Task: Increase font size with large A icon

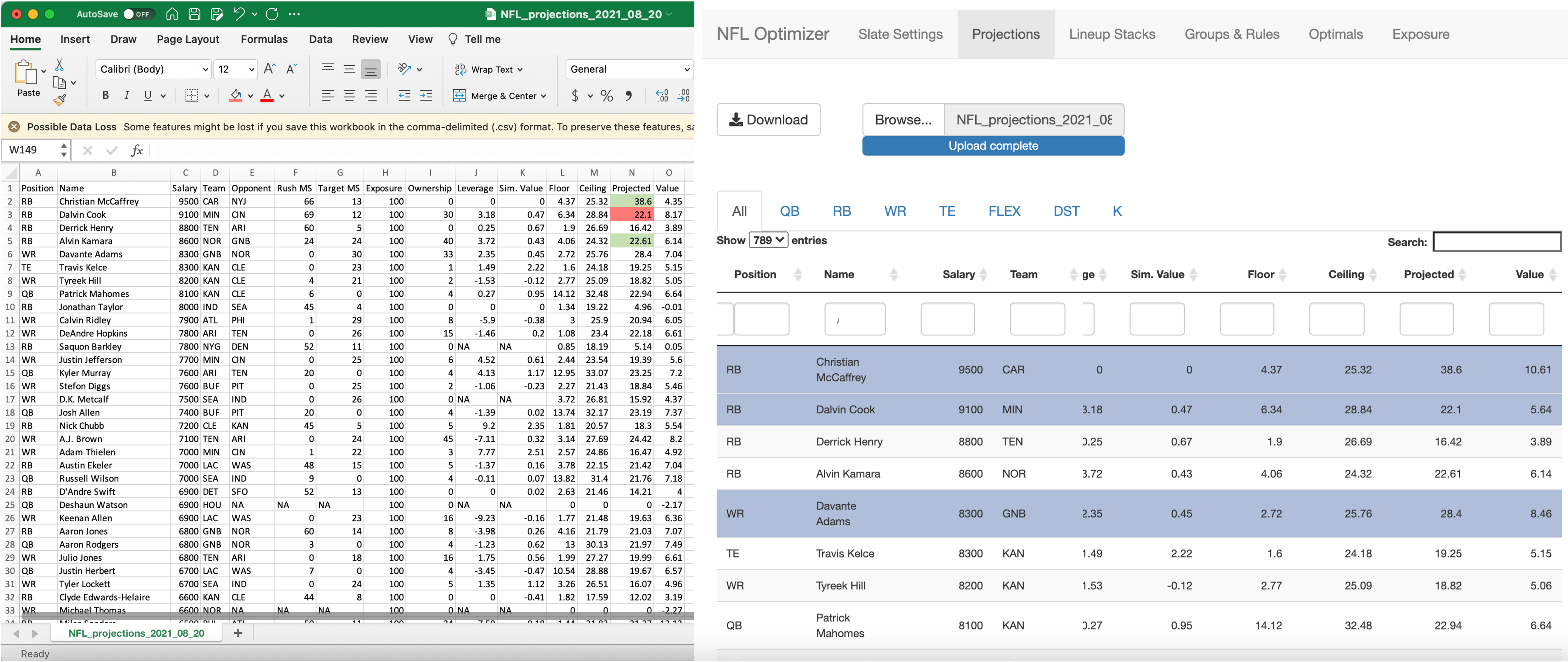Action: tap(270, 69)
